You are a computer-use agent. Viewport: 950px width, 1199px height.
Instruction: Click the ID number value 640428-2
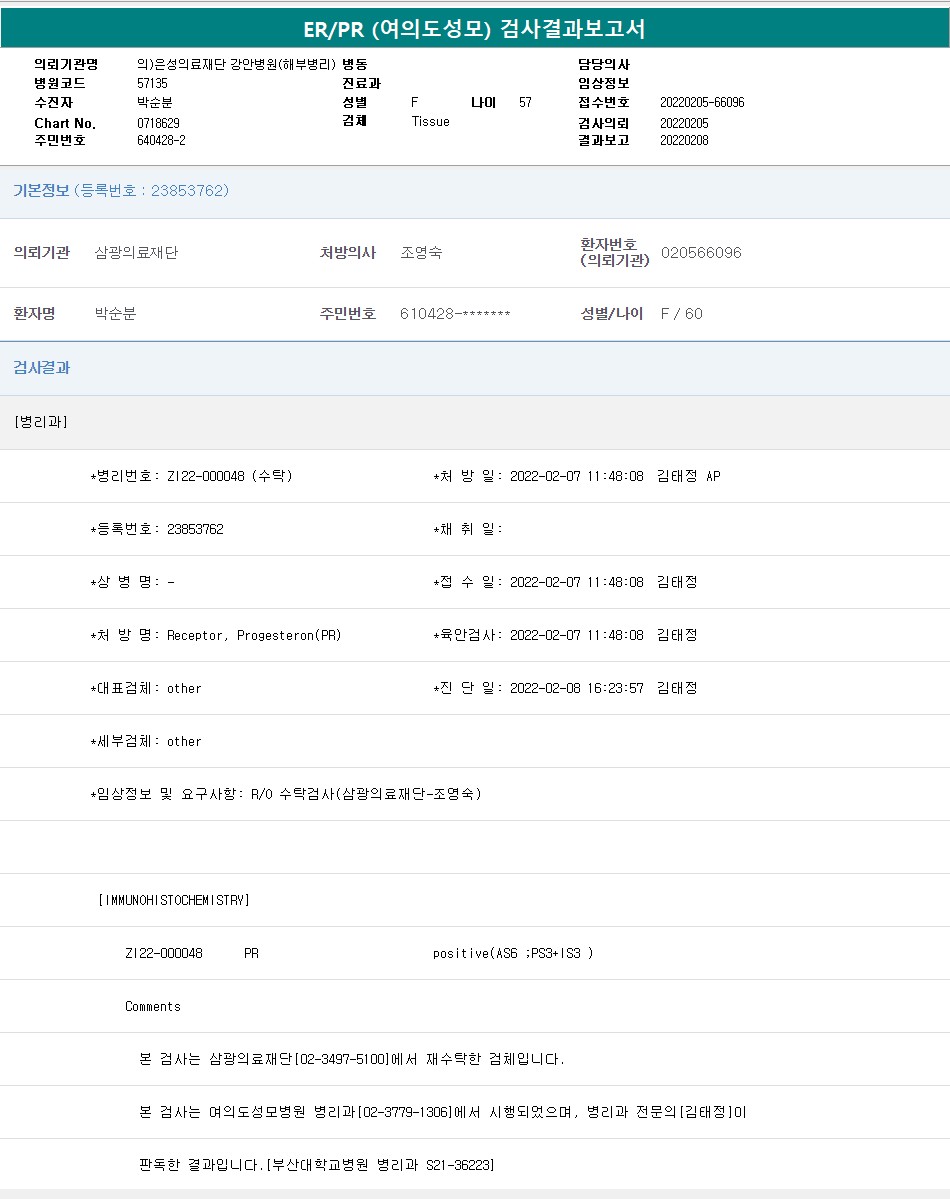click(161, 141)
